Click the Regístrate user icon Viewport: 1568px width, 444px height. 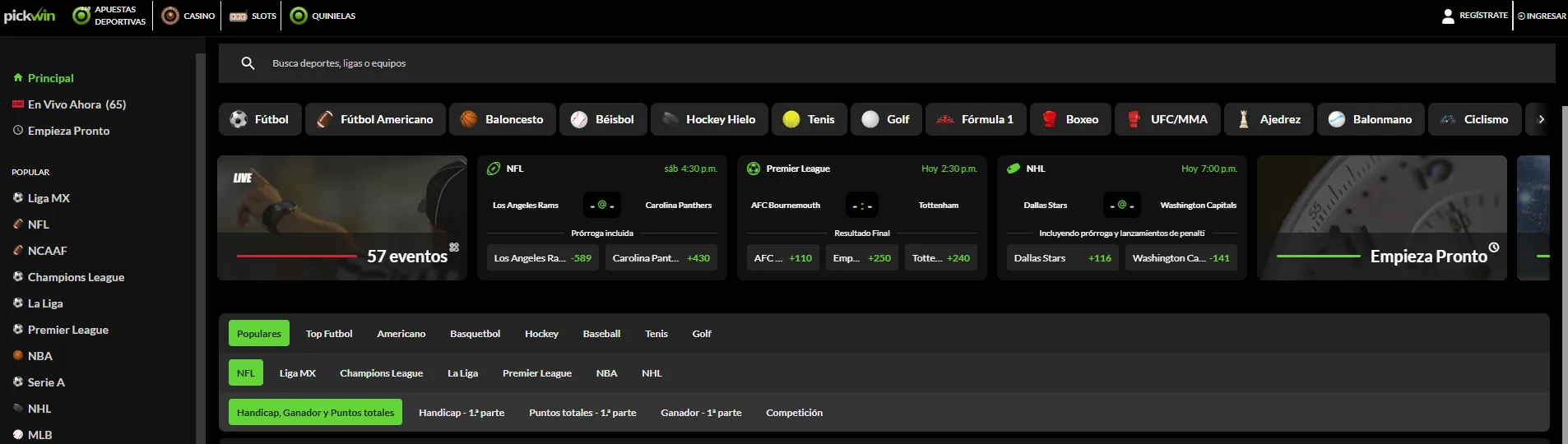click(1448, 16)
